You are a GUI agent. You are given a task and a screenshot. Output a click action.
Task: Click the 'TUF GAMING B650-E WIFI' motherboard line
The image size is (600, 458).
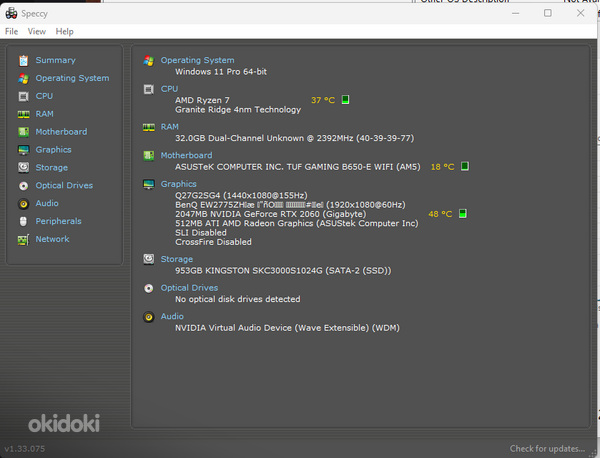point(298,167)
